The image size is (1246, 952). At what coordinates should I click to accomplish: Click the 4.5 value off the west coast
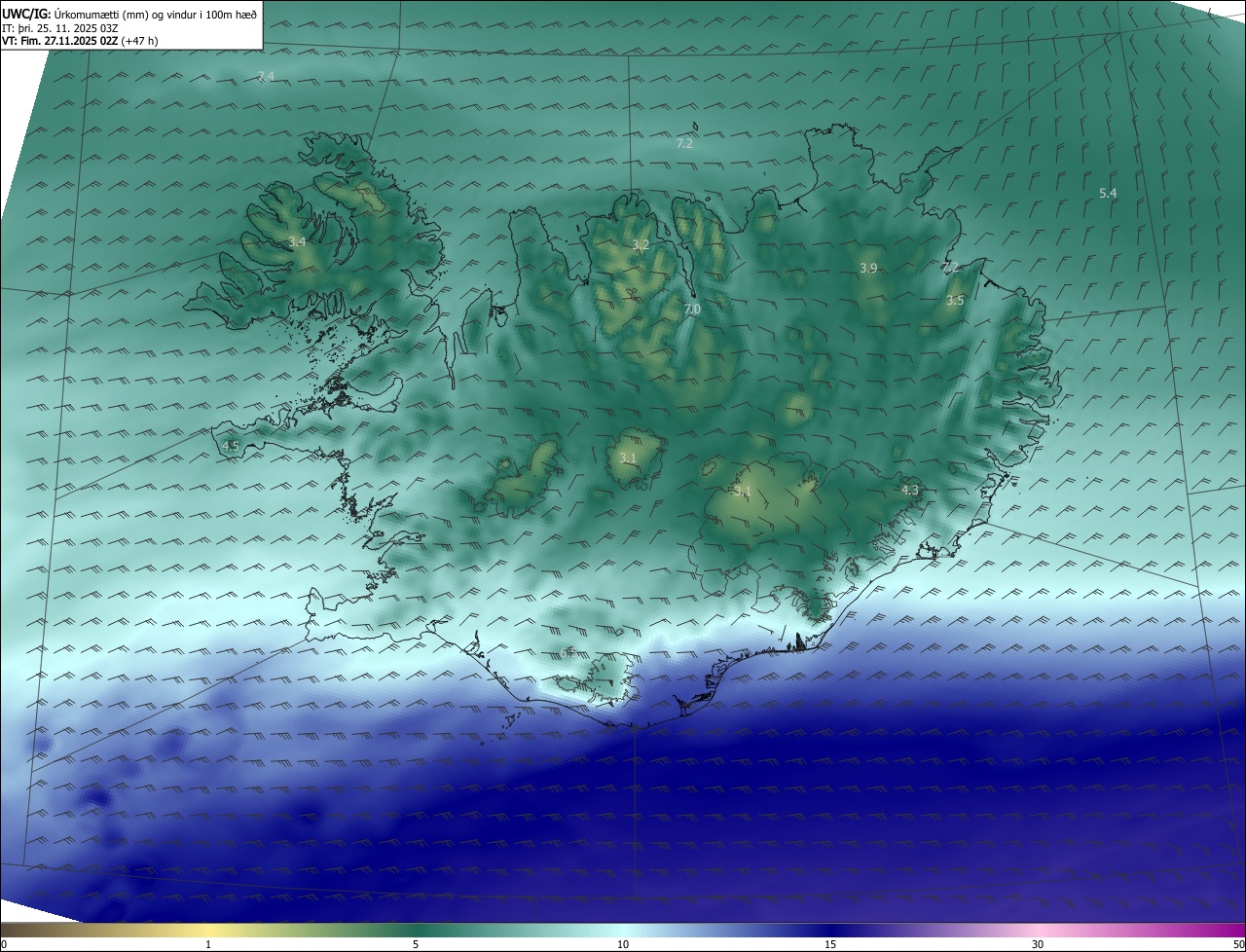(x=231, y=446)
